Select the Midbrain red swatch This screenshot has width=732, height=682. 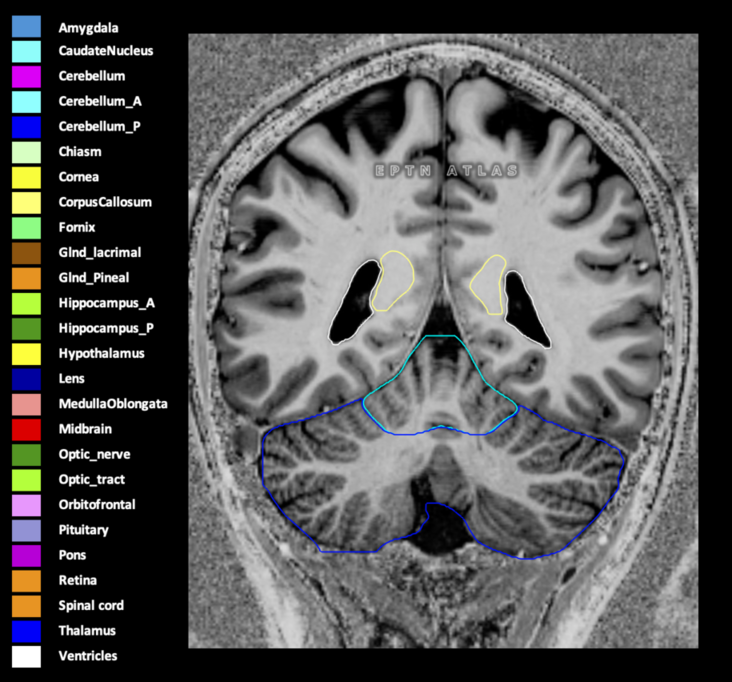26,430
